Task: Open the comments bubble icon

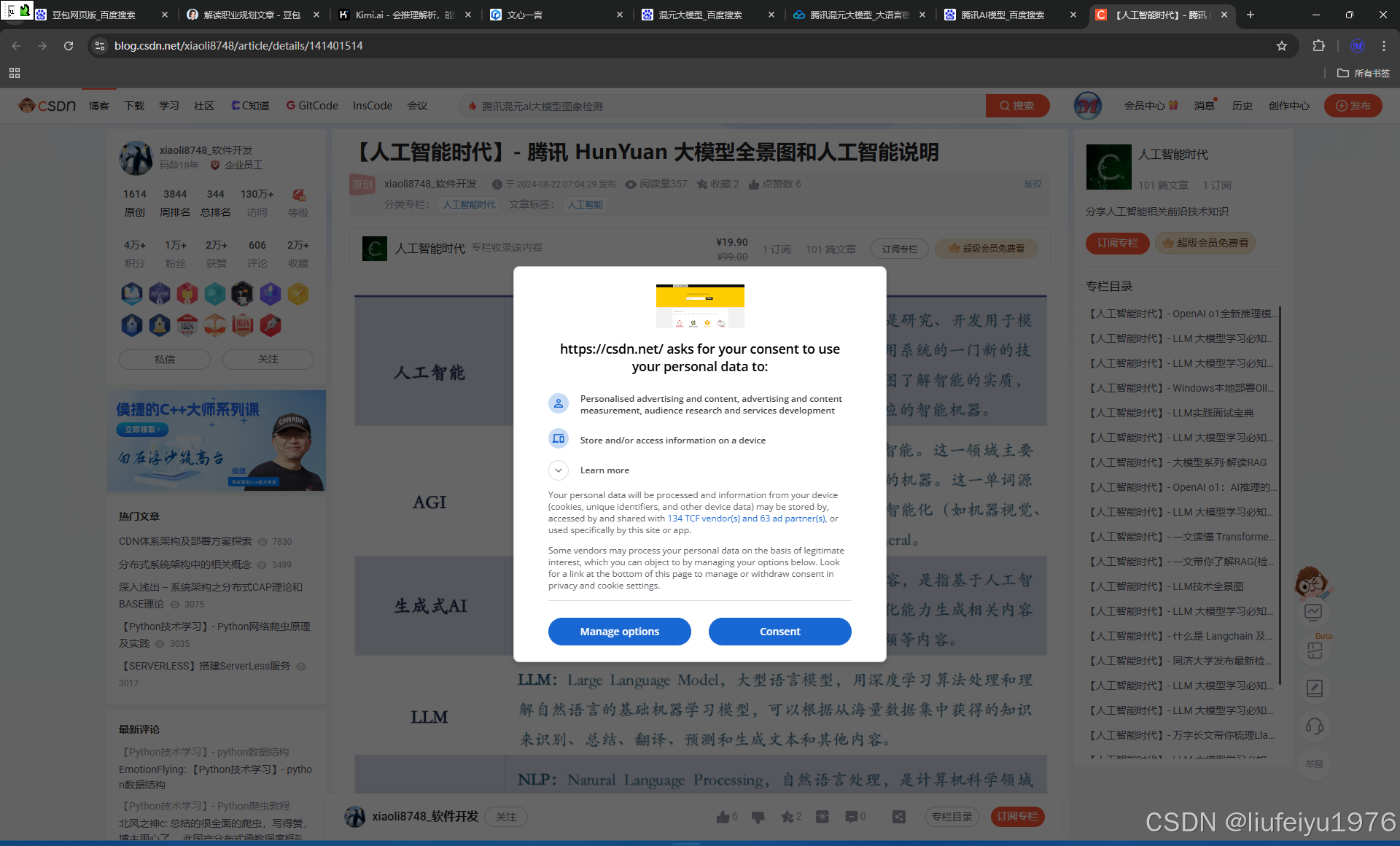Action: pyautogui.click(x=851, y=817)
